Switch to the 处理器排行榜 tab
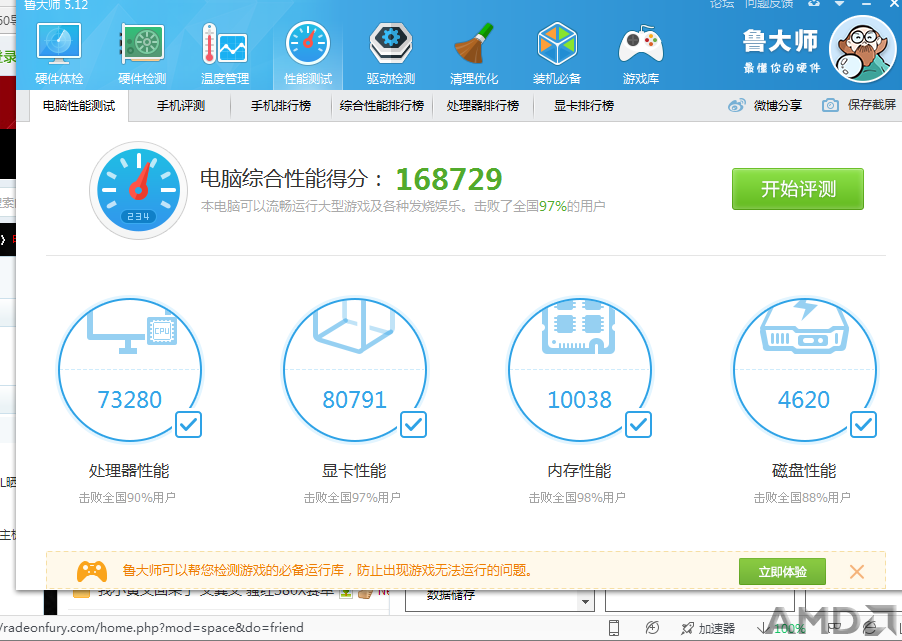 [x=483, y=106]
